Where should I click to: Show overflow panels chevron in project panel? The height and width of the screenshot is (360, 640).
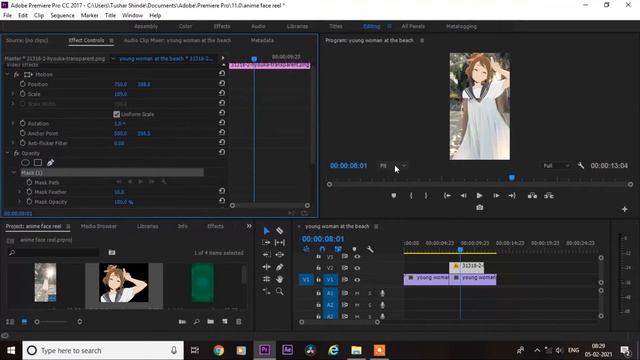pyautogui.click(x=249, y=226)
